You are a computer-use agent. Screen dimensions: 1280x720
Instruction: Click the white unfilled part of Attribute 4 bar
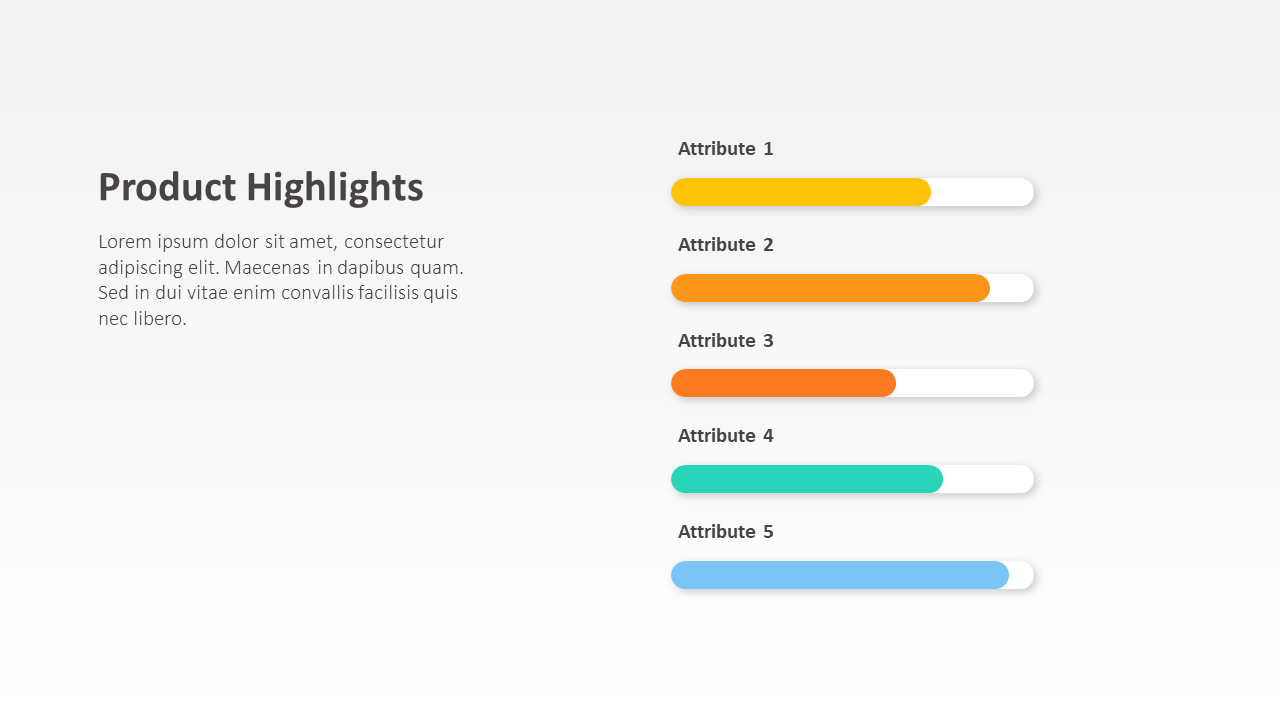click(x=988, y=479)
